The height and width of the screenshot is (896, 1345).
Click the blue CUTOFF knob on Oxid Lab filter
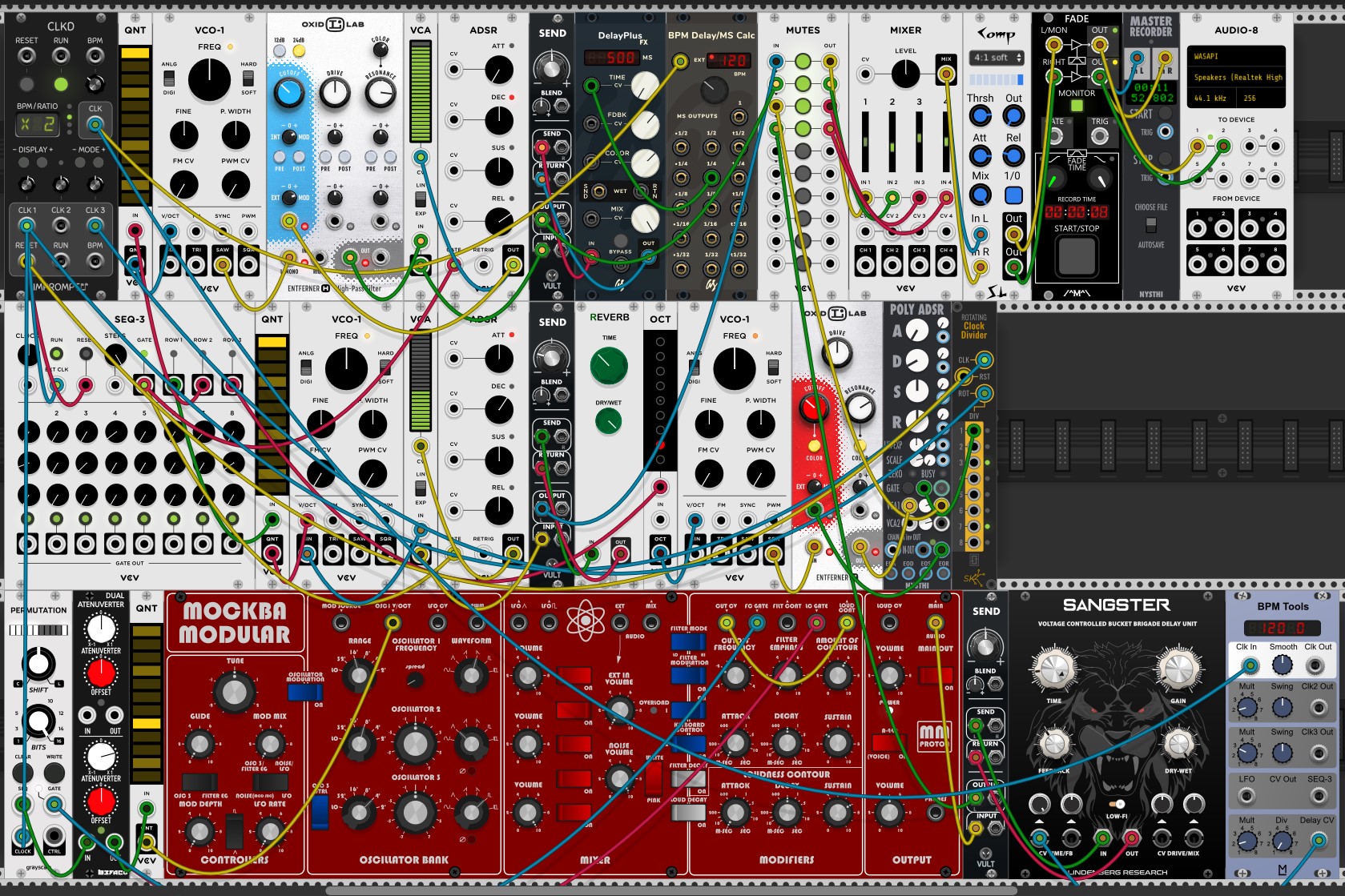289,93
